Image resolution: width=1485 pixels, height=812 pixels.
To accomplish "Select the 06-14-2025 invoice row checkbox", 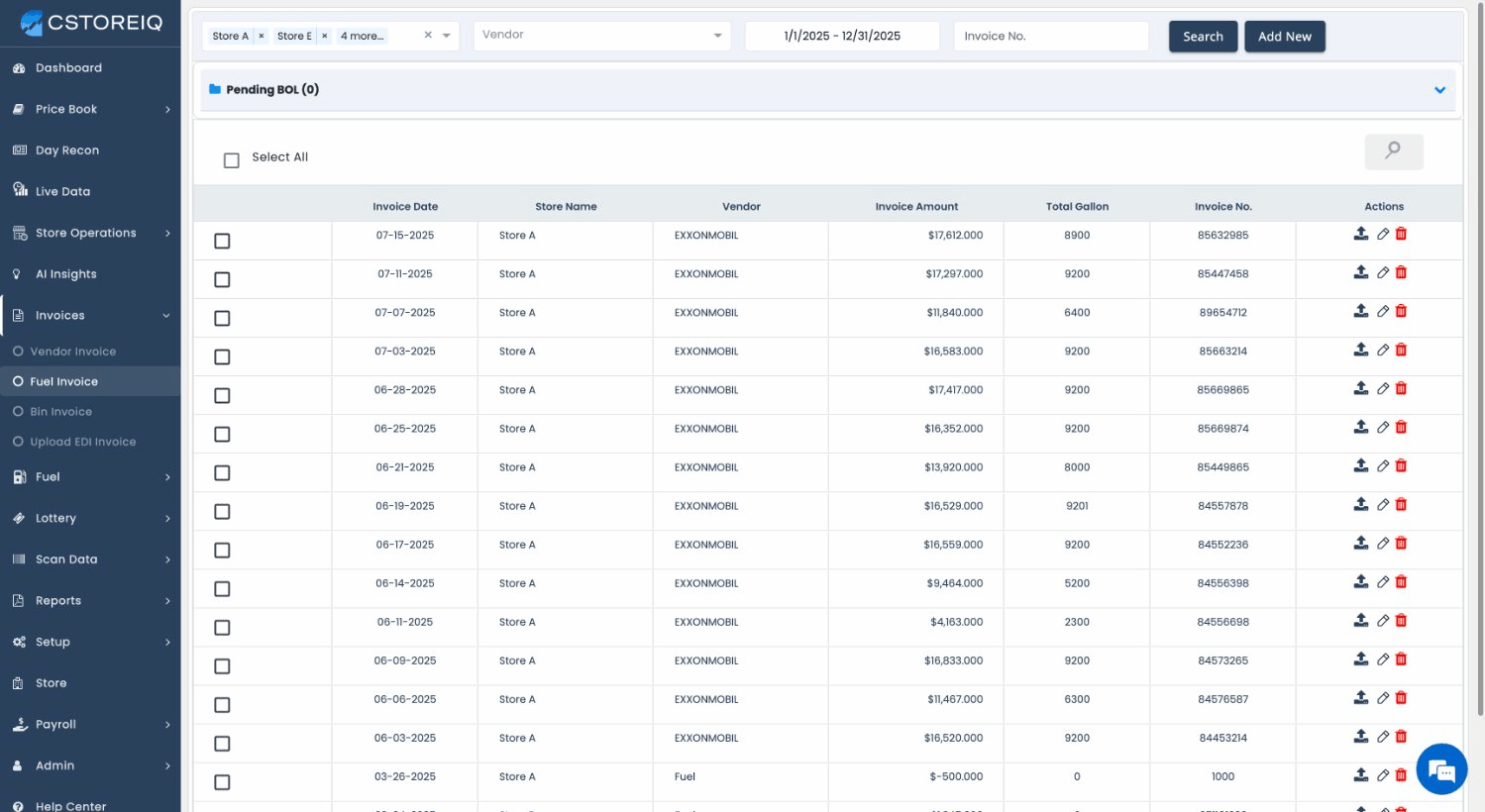I will pos(222,589).
